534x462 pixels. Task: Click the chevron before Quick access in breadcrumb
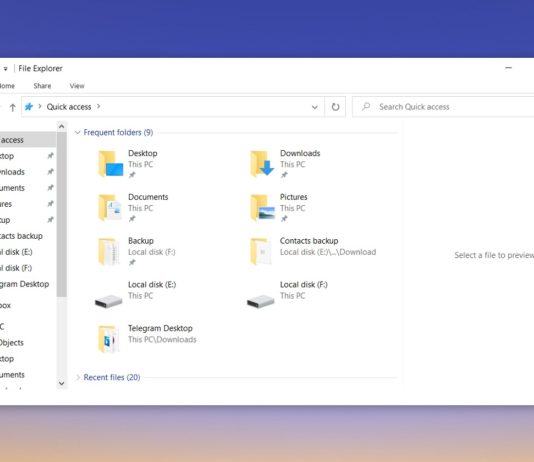[40, 106]
